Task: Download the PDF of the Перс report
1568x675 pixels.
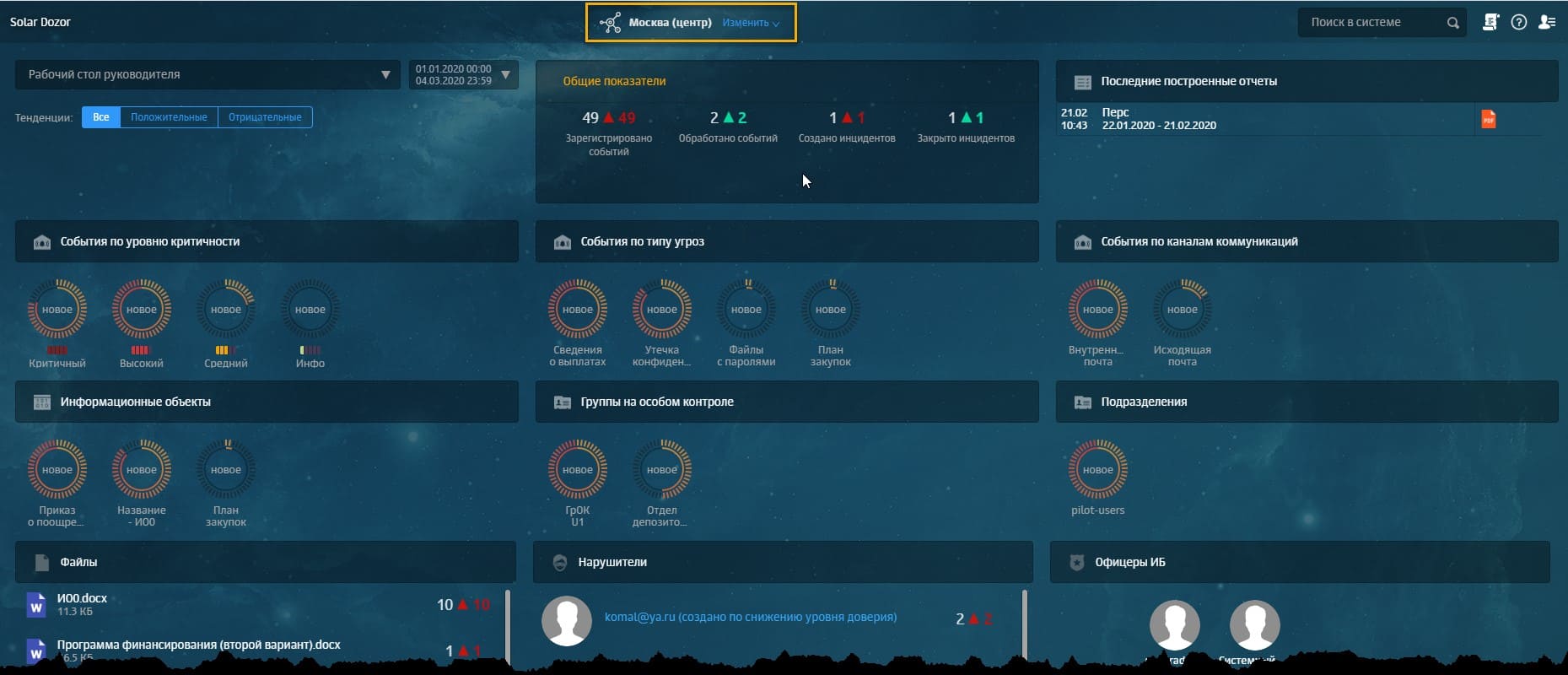Action: tap(1489, 119)
